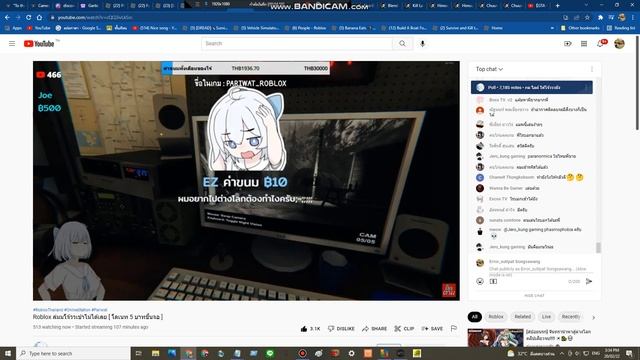Expand the hidden bookmarks overflow arrow
Image resolution: width=640 pixels, height=360 pixels.
pyautogui.click(x=552, y=28)
